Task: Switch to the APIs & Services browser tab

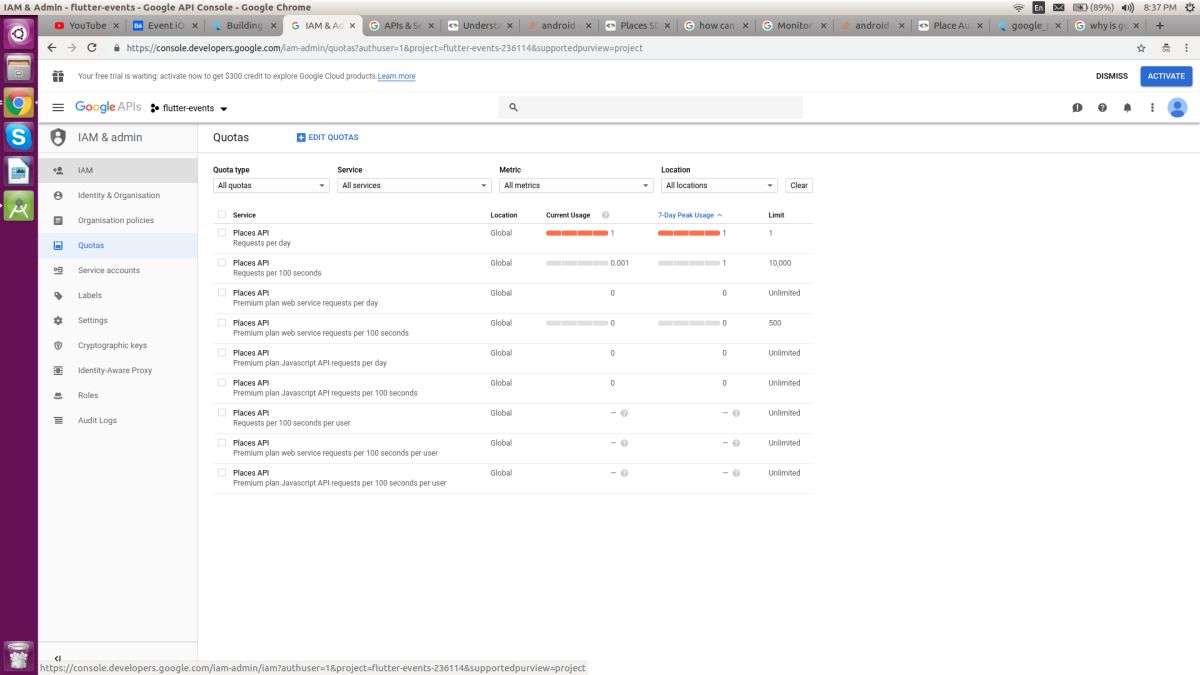Action: [x=402, y=25]
